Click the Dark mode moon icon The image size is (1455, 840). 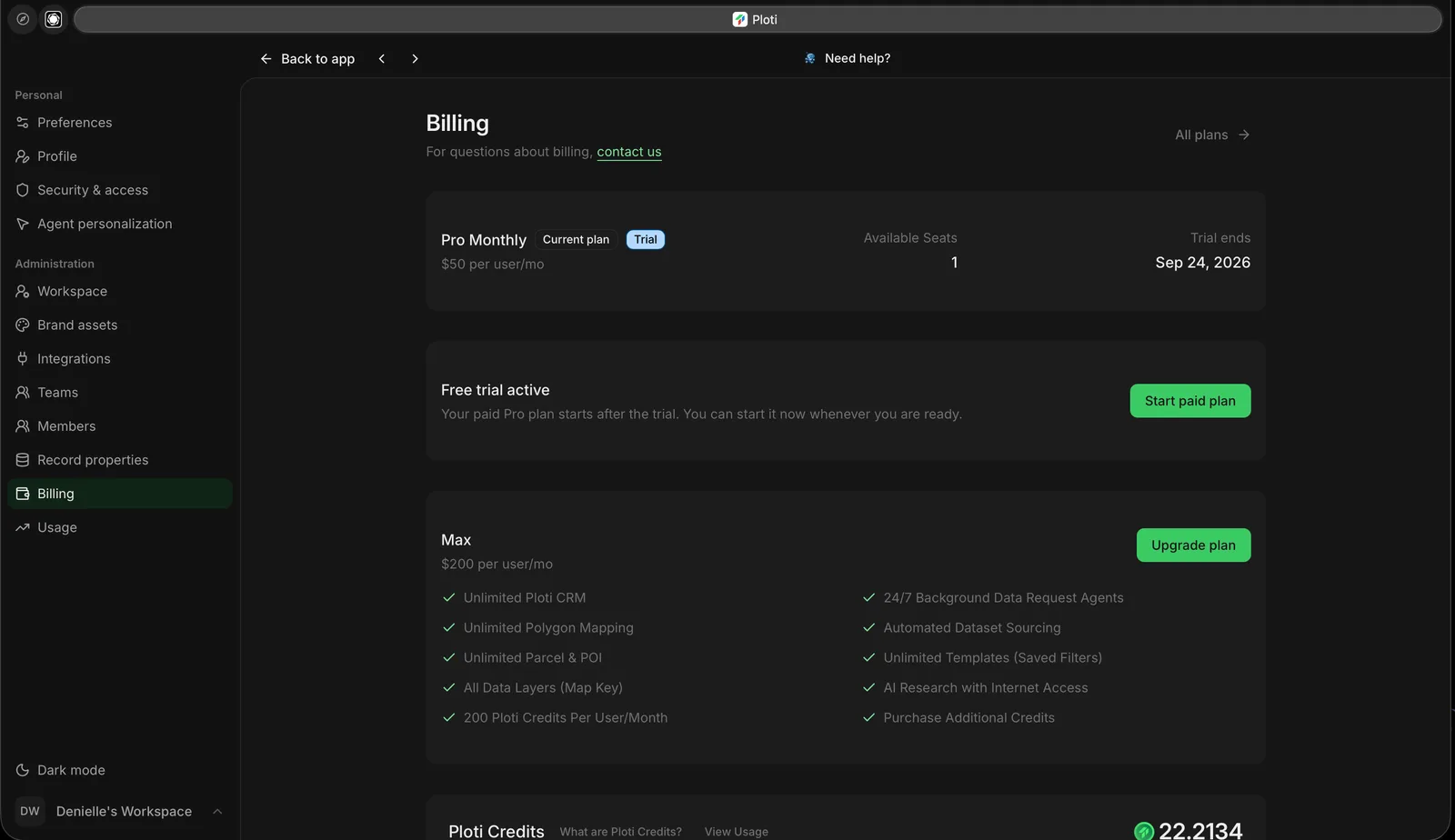pyautogui.click(x=23, y=770)
